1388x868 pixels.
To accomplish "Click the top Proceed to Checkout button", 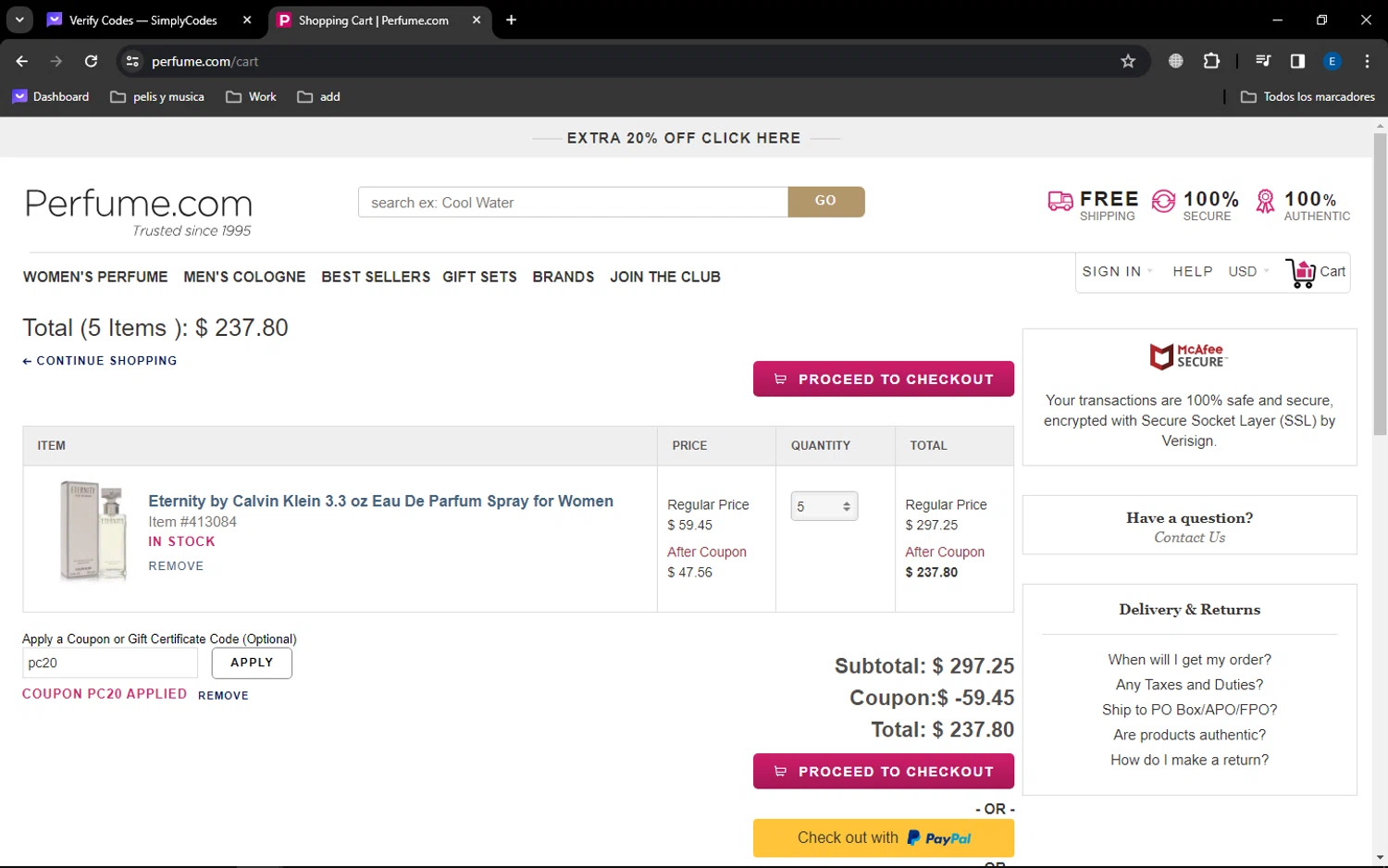I will click(x=884, y=379).
